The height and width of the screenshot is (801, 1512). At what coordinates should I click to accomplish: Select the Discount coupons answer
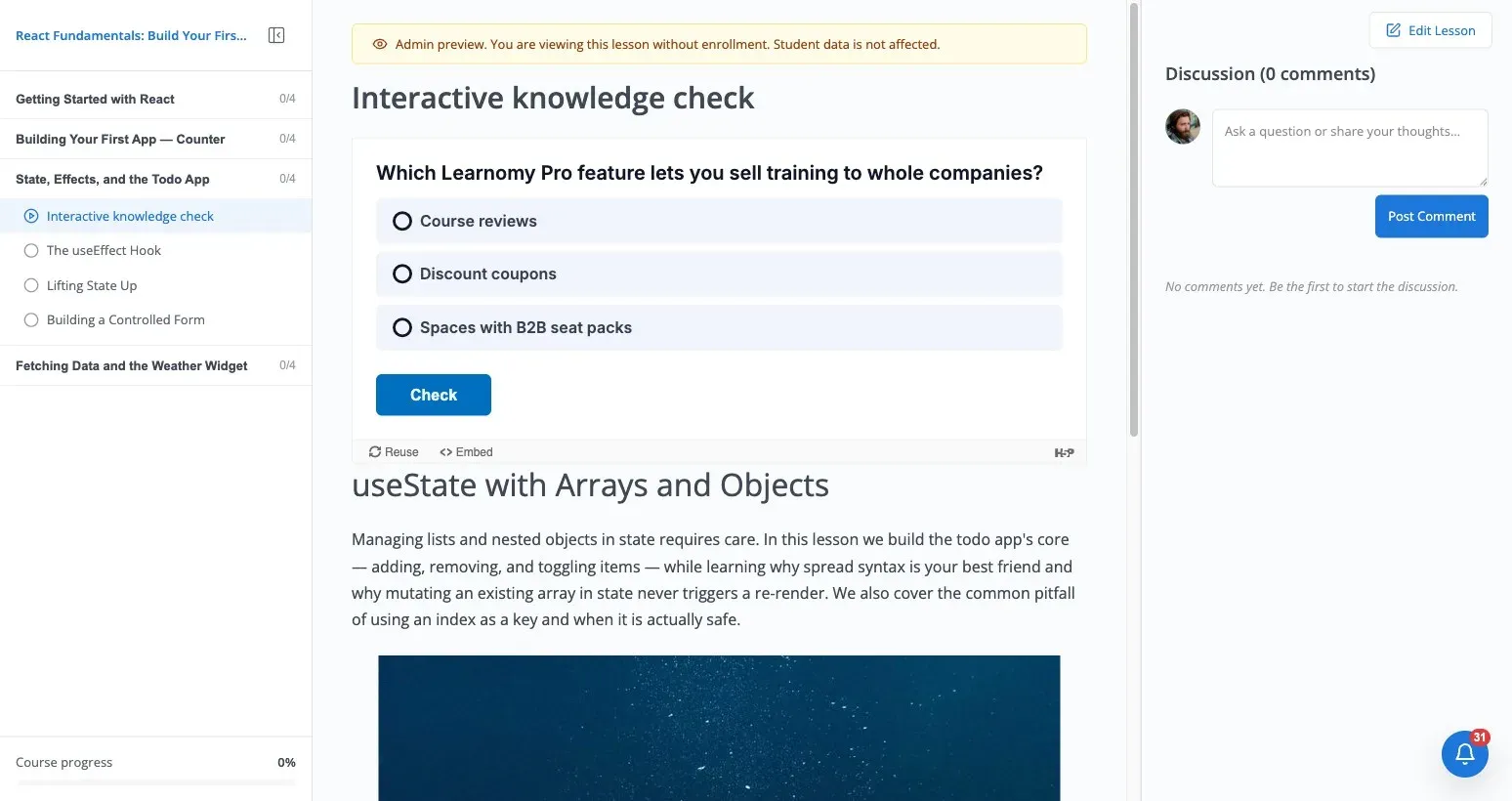(x=719, y=274)
